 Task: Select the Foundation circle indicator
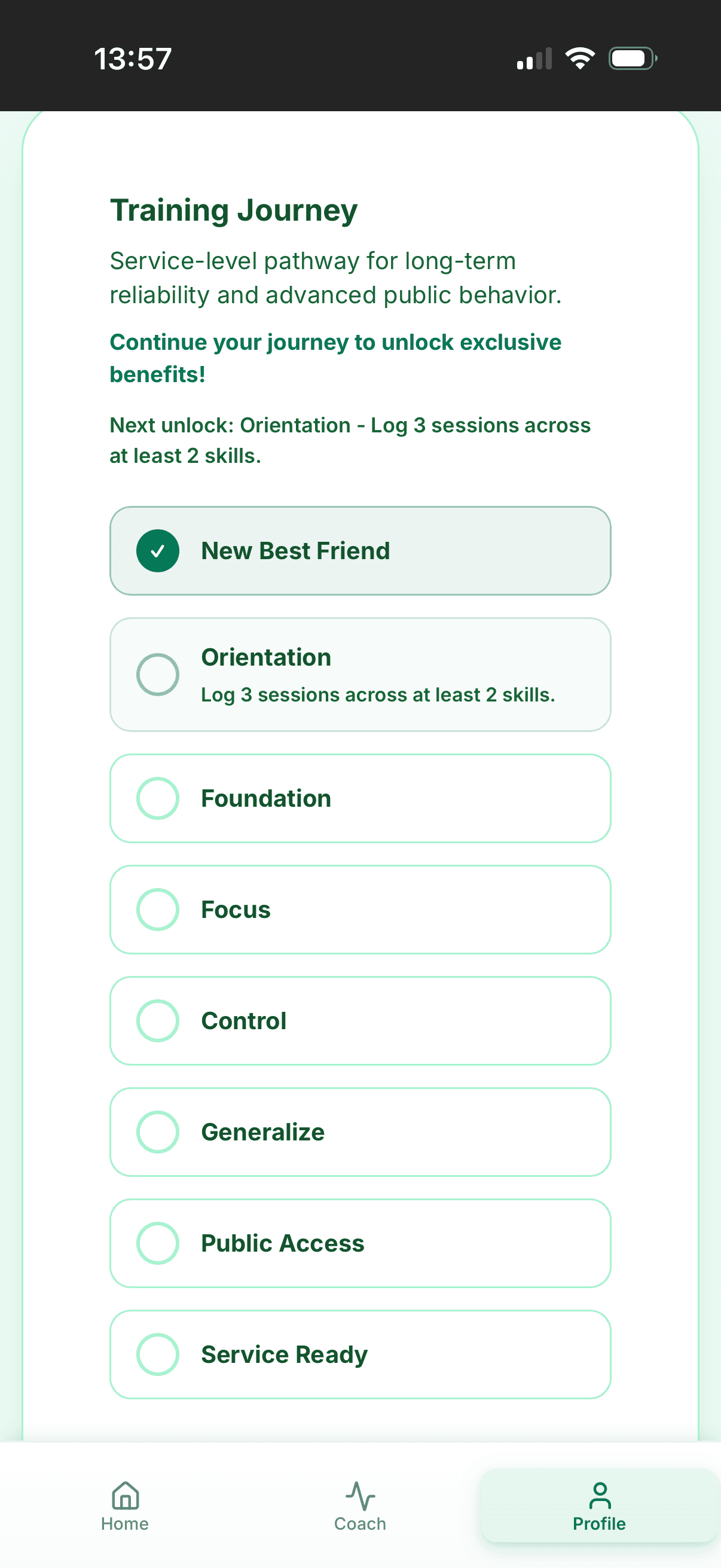click(158, 798)
